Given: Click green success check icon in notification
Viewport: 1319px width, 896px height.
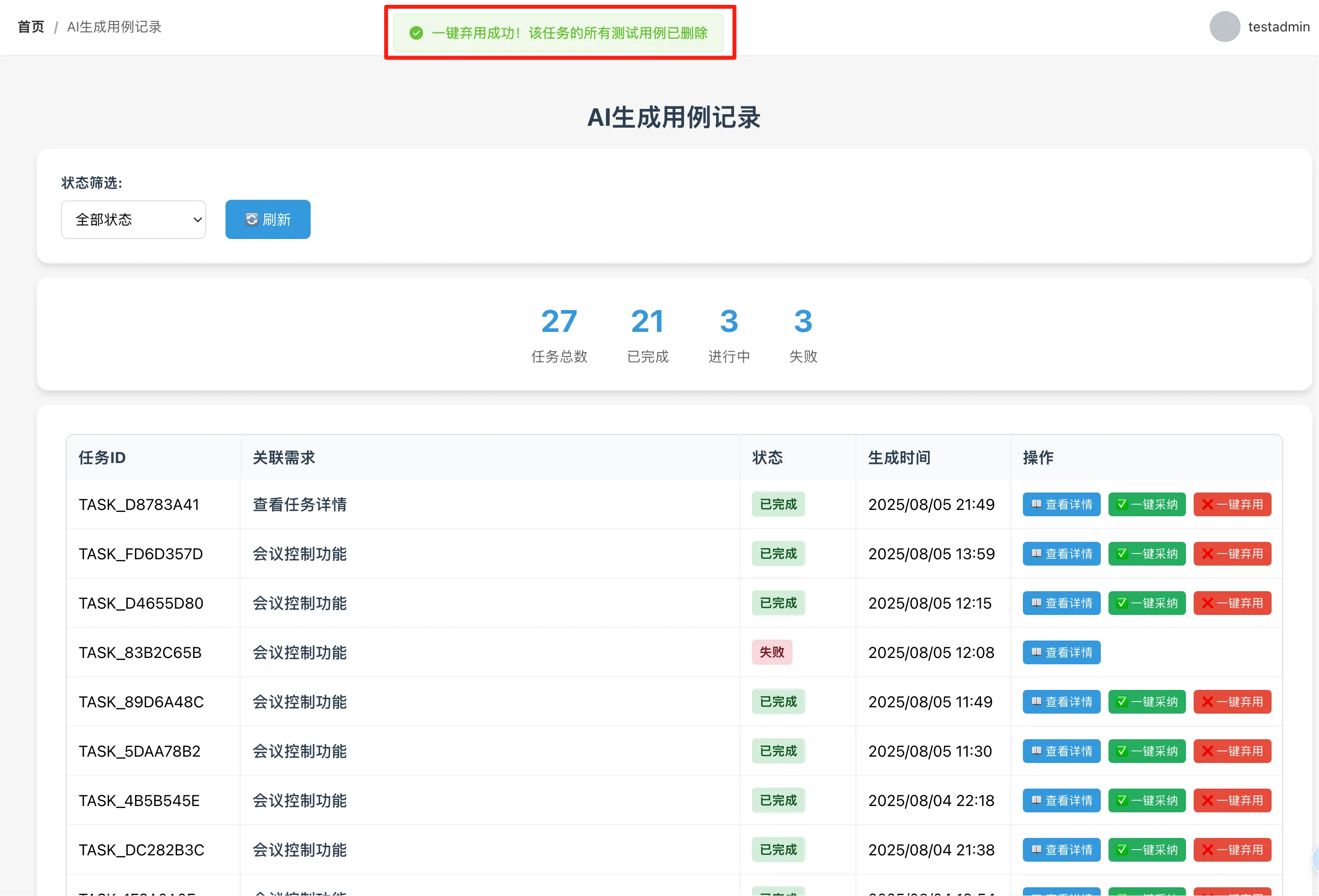Looking at the screenshot, I should click(x=416, y=33).
